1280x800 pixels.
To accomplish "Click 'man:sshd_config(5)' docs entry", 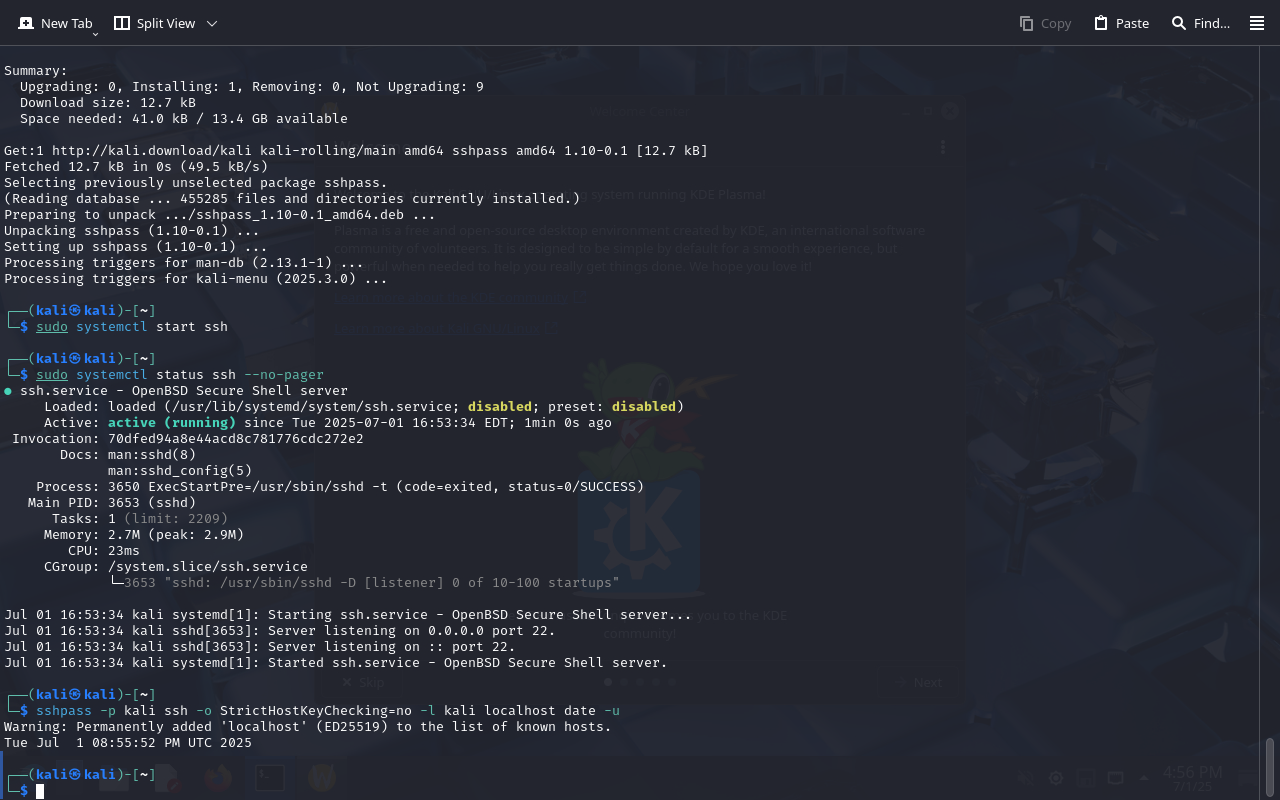I will pos(180,471).
